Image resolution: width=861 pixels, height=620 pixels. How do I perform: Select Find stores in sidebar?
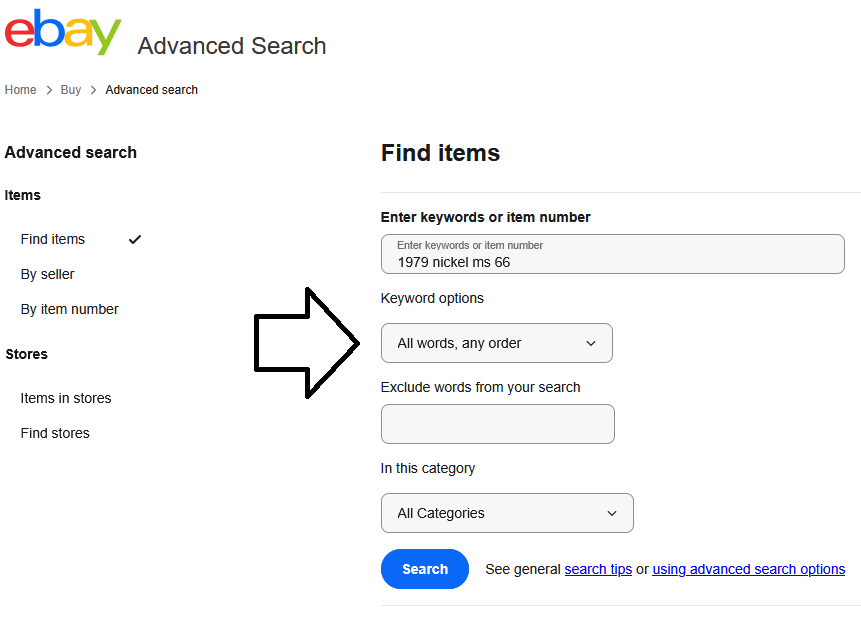[x=55, y=433]
